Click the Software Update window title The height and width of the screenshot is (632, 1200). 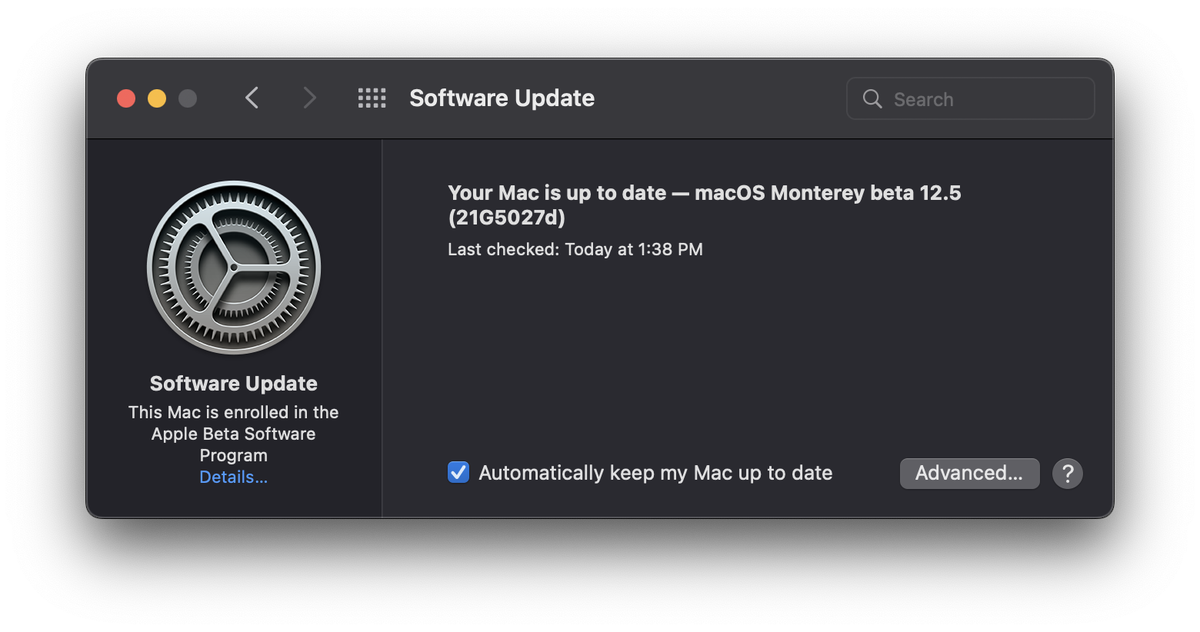tap(502, 98)
